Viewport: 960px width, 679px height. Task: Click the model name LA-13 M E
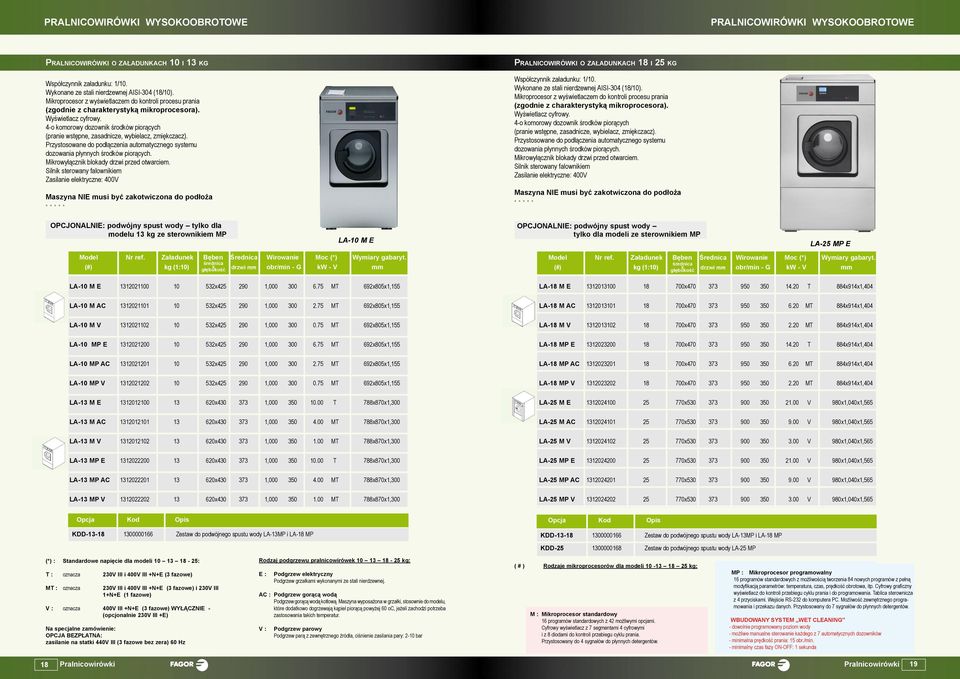[85, 402]
